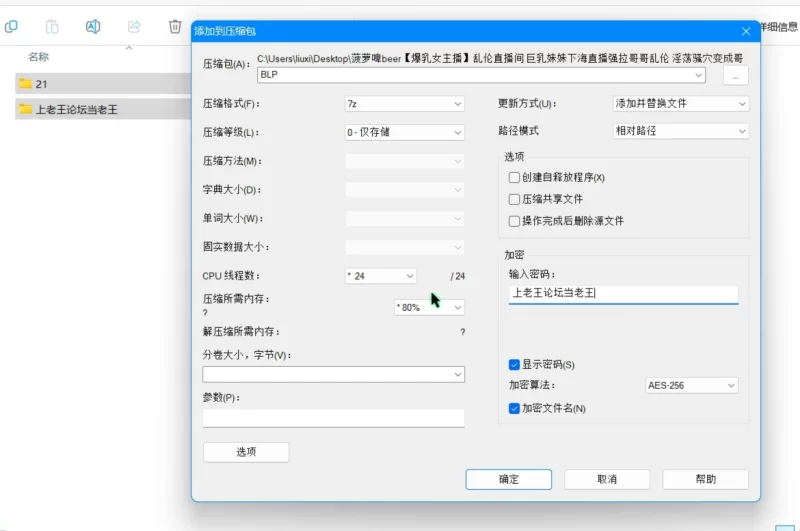Image resolution: width=800 pixels, height=531 pixels.
Task: Click the disabled 固实数据大小 dropdown
Action: 405,247
